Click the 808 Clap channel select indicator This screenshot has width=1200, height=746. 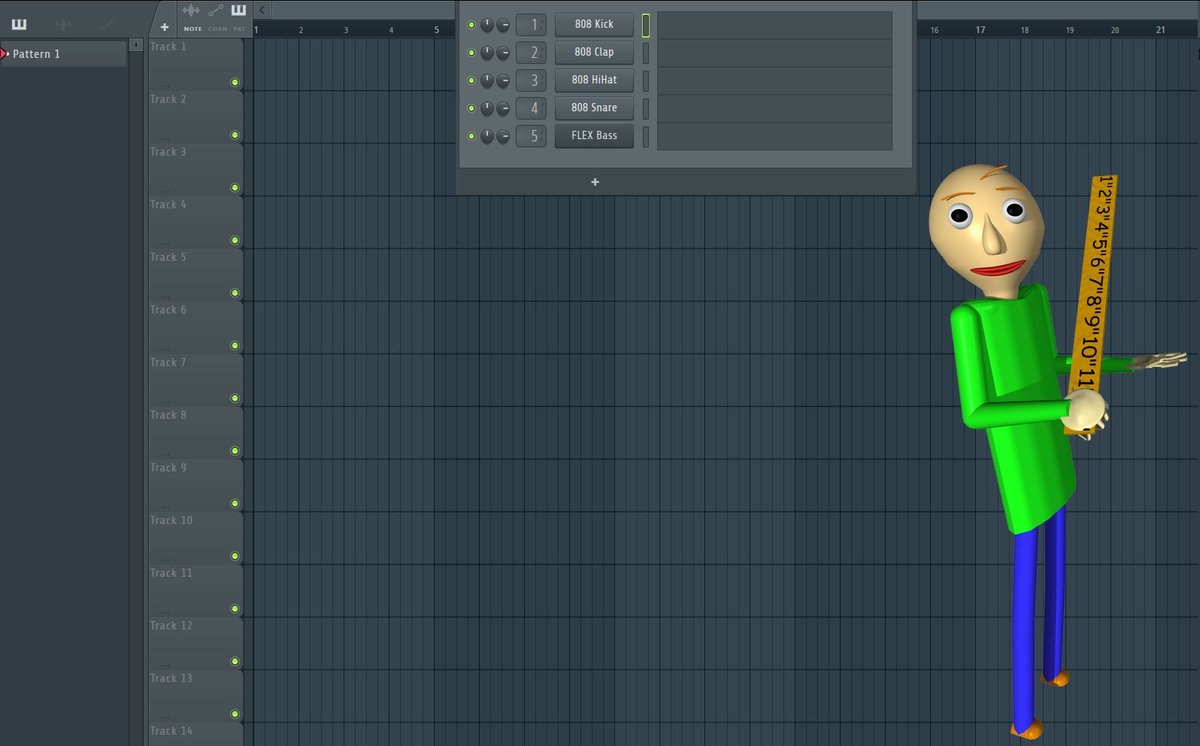click(x=646, y=53)
